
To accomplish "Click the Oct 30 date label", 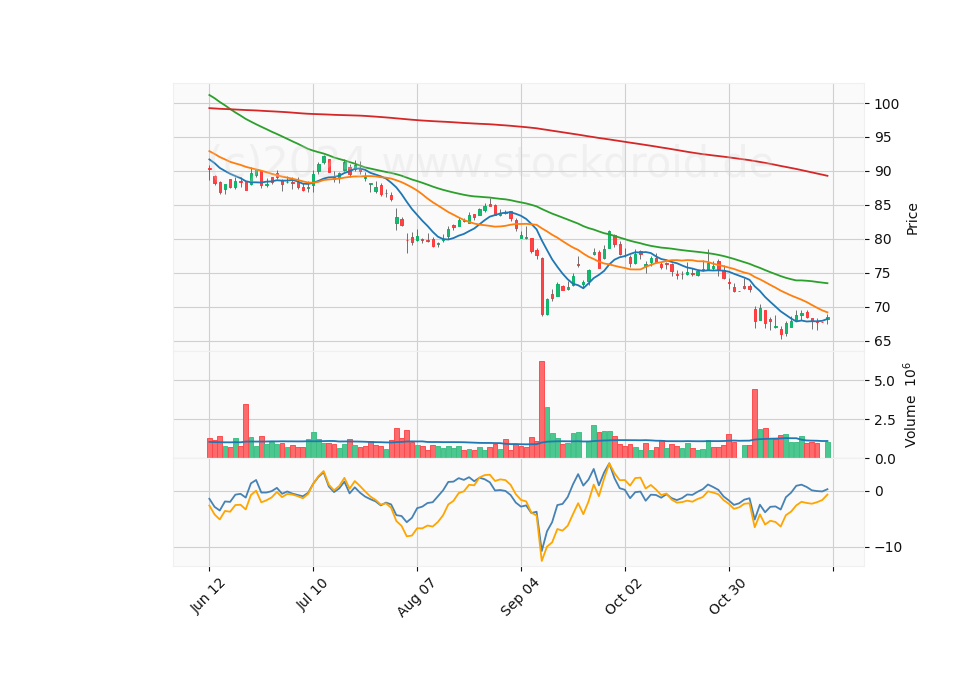I will [728, 596].
